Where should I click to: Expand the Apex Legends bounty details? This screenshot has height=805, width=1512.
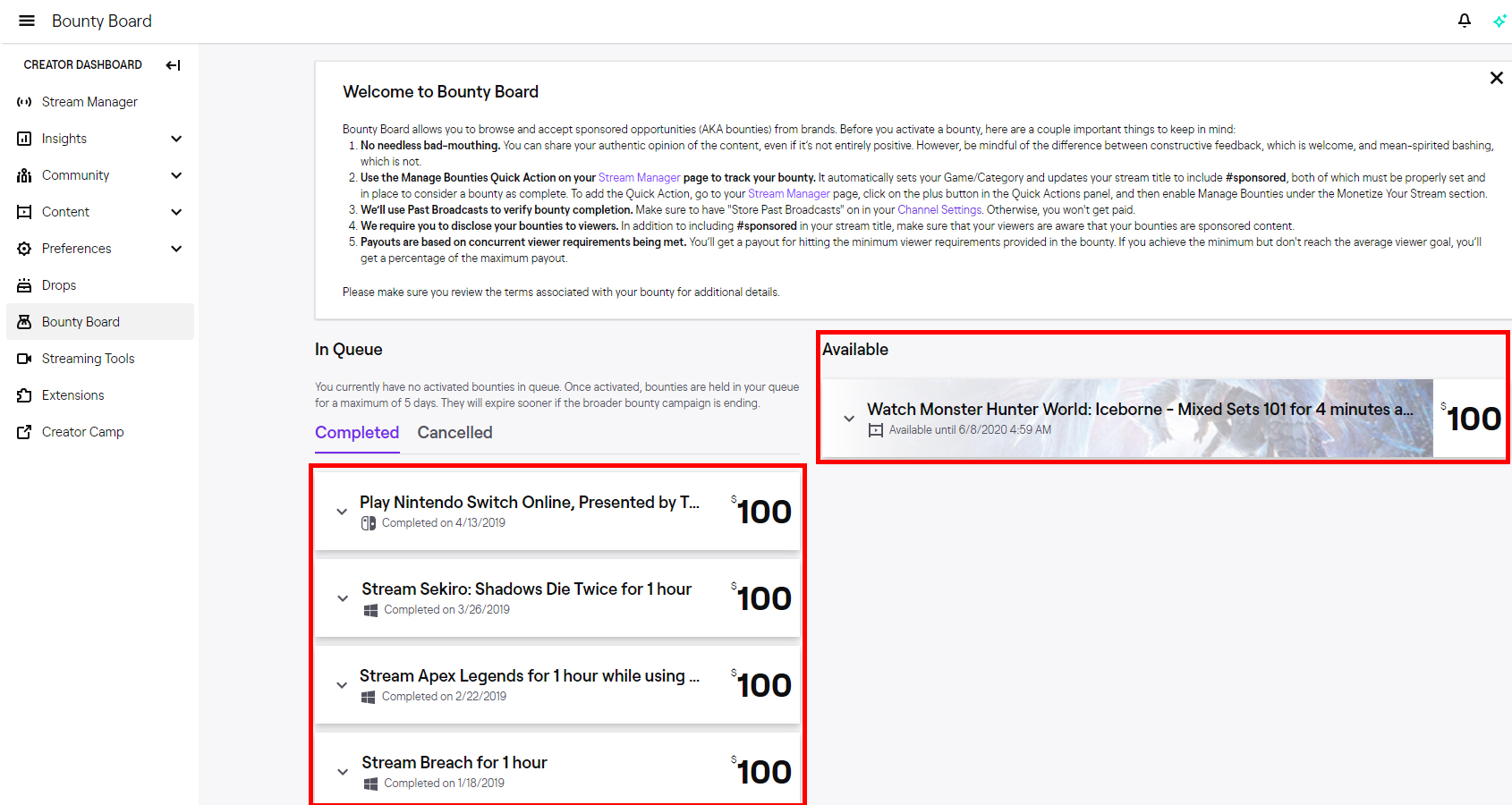pos(342,685)
